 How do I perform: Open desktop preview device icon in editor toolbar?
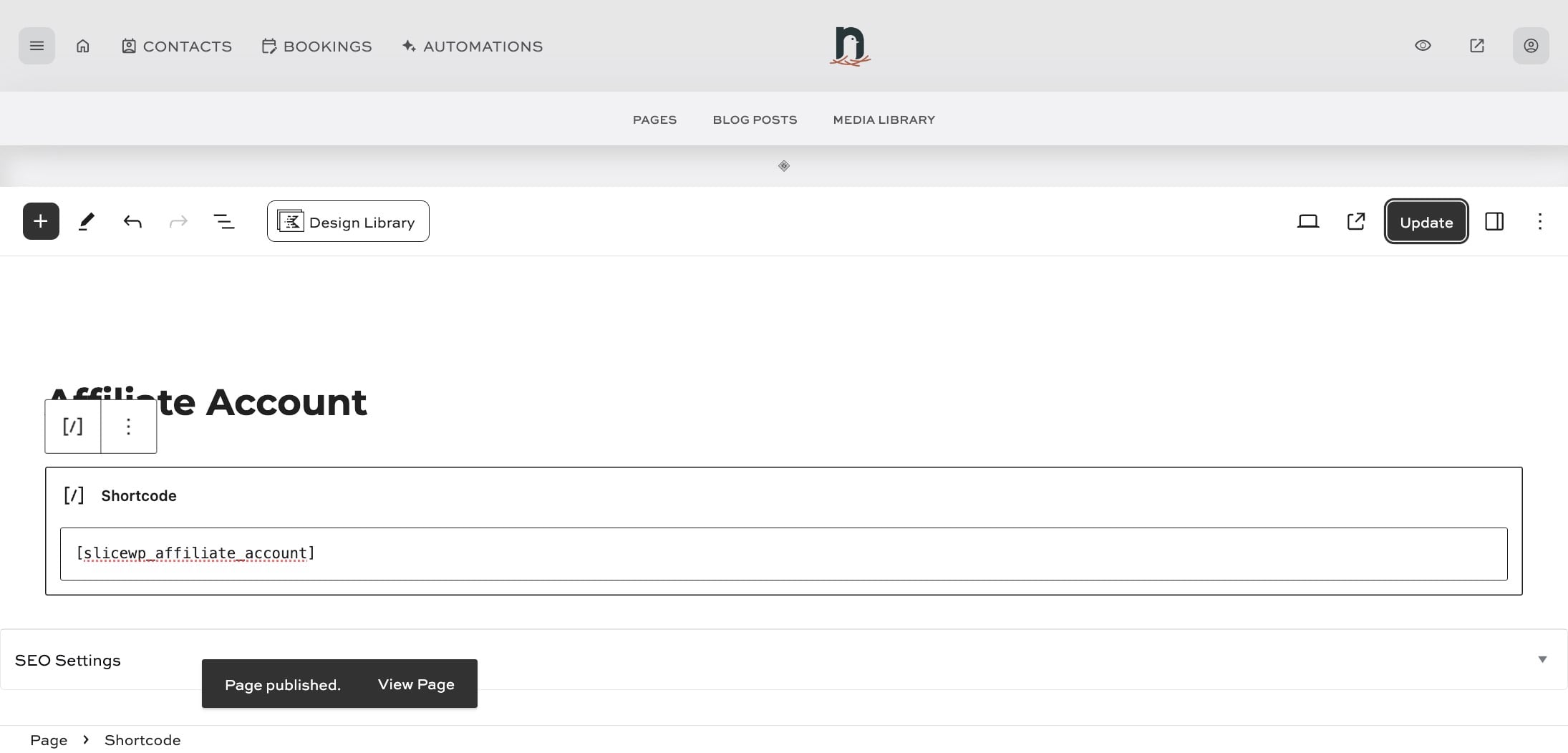coord(1309,221)
